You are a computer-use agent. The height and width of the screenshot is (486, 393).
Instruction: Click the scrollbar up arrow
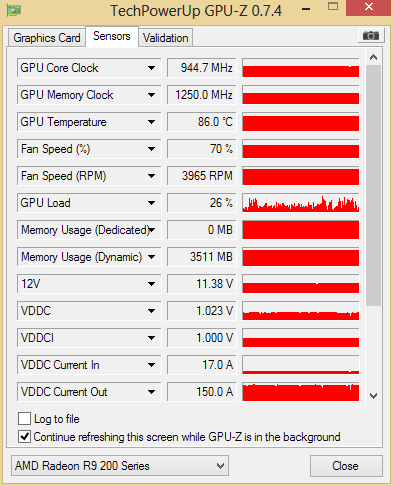click(x=373, y=57)
